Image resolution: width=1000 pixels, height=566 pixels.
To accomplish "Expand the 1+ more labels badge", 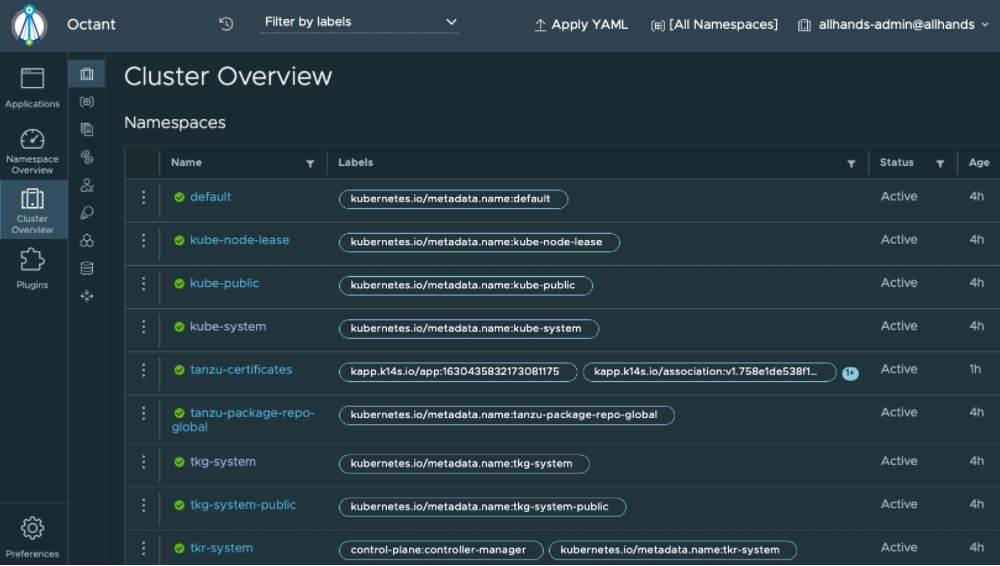I will point(850,373).
